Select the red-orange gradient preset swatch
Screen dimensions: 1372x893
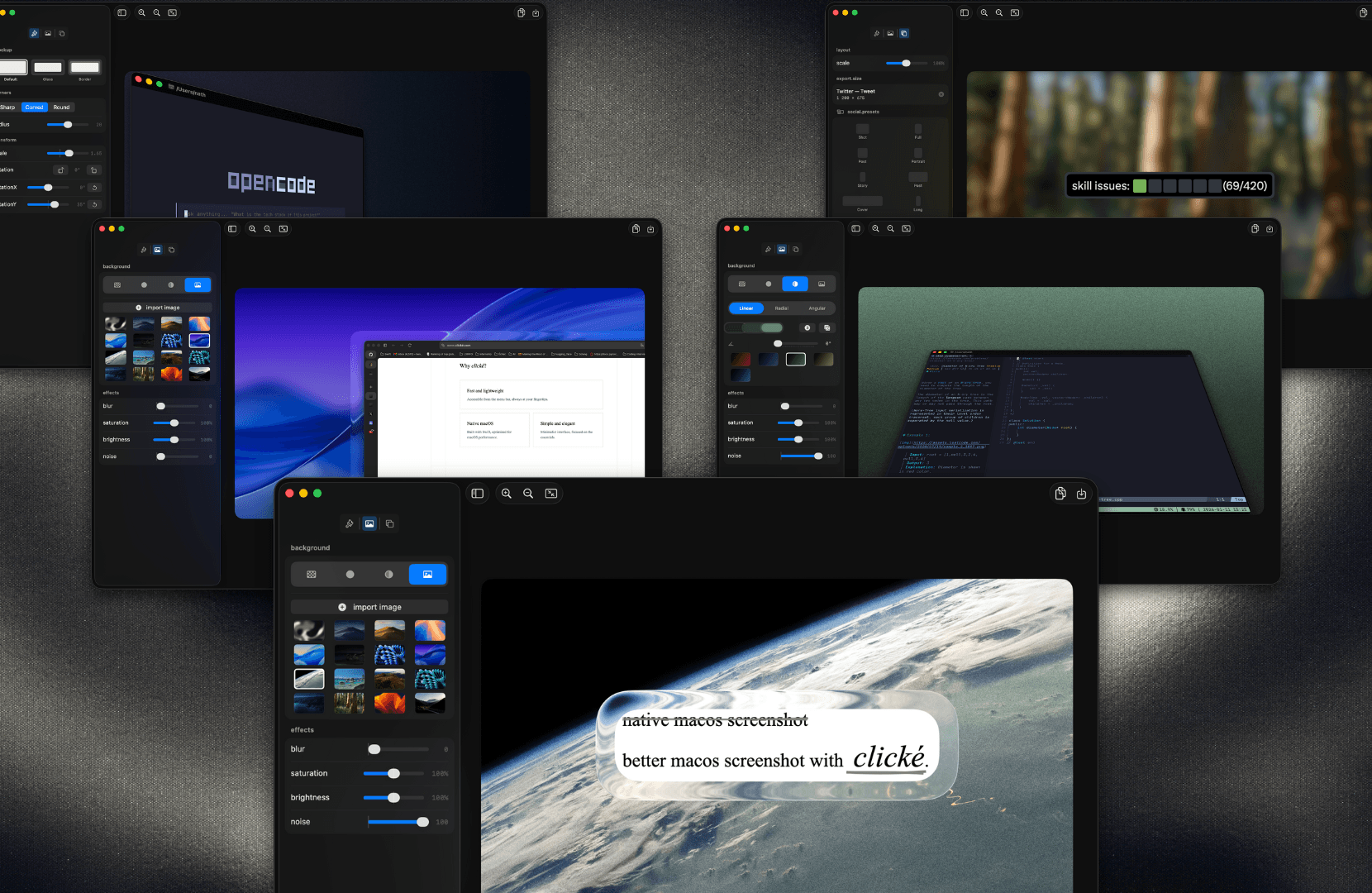(x=741, y=360)
